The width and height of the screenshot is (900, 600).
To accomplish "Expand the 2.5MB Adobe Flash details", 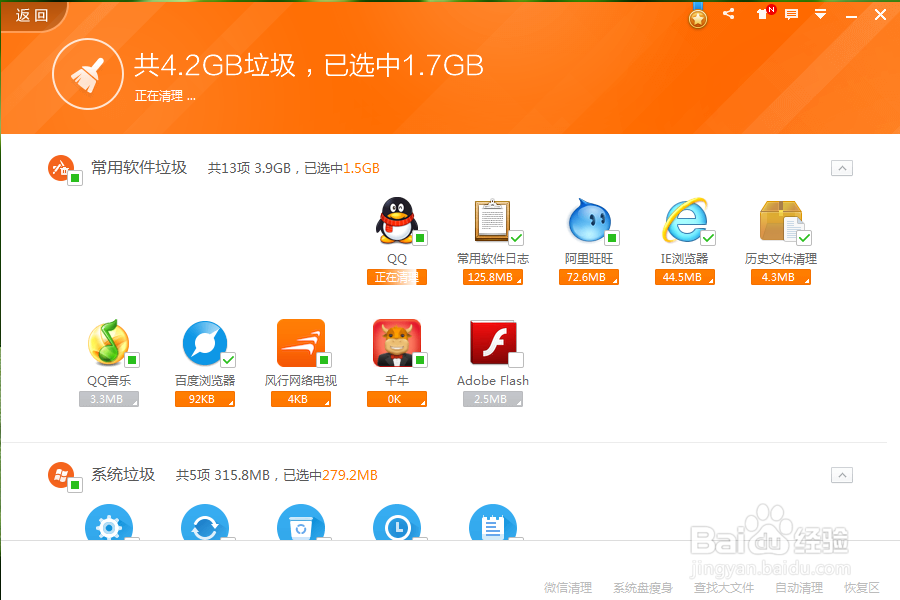I will pyautogui.click(x=493, y=399).
